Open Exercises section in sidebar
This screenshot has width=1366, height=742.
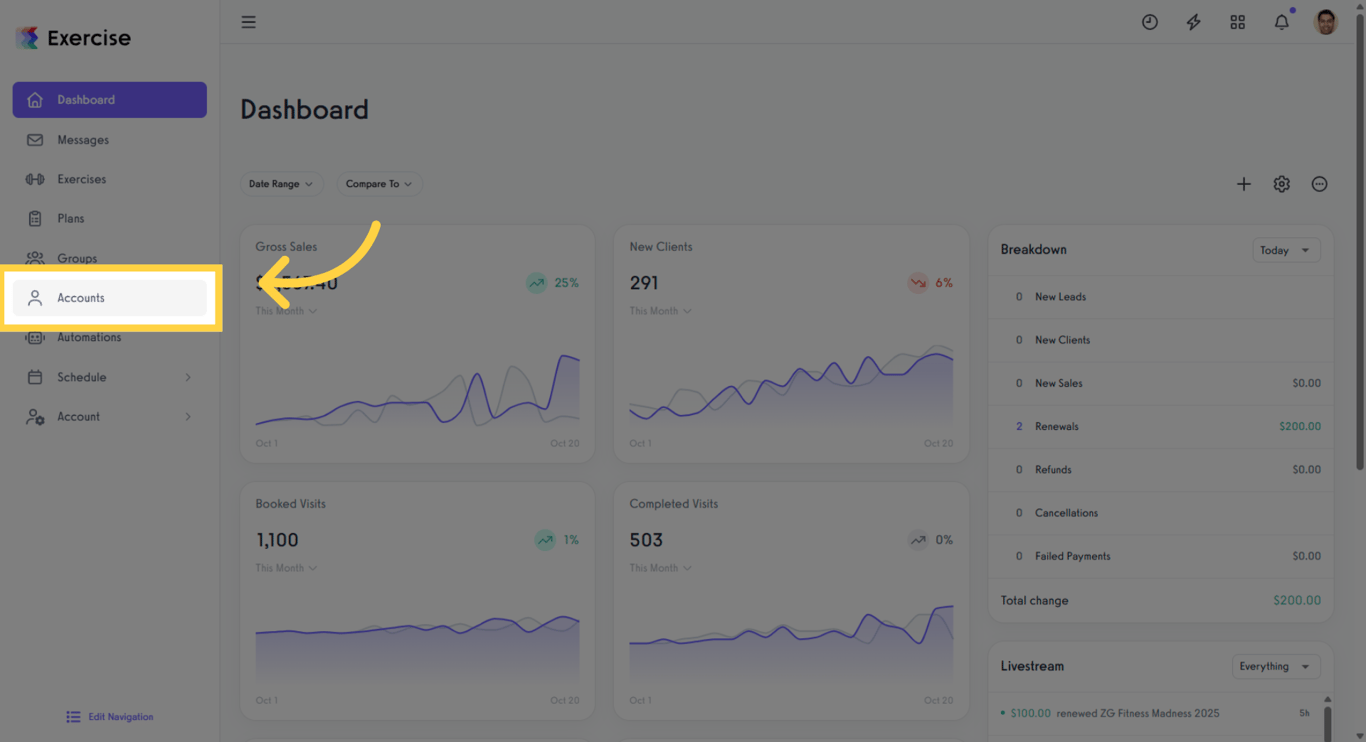(110, 179)
